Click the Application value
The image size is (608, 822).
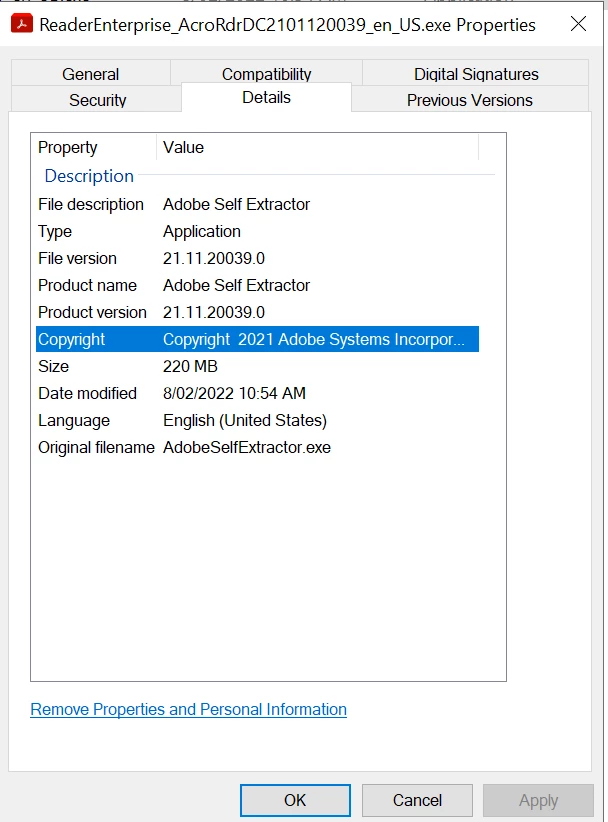[202, 231]
